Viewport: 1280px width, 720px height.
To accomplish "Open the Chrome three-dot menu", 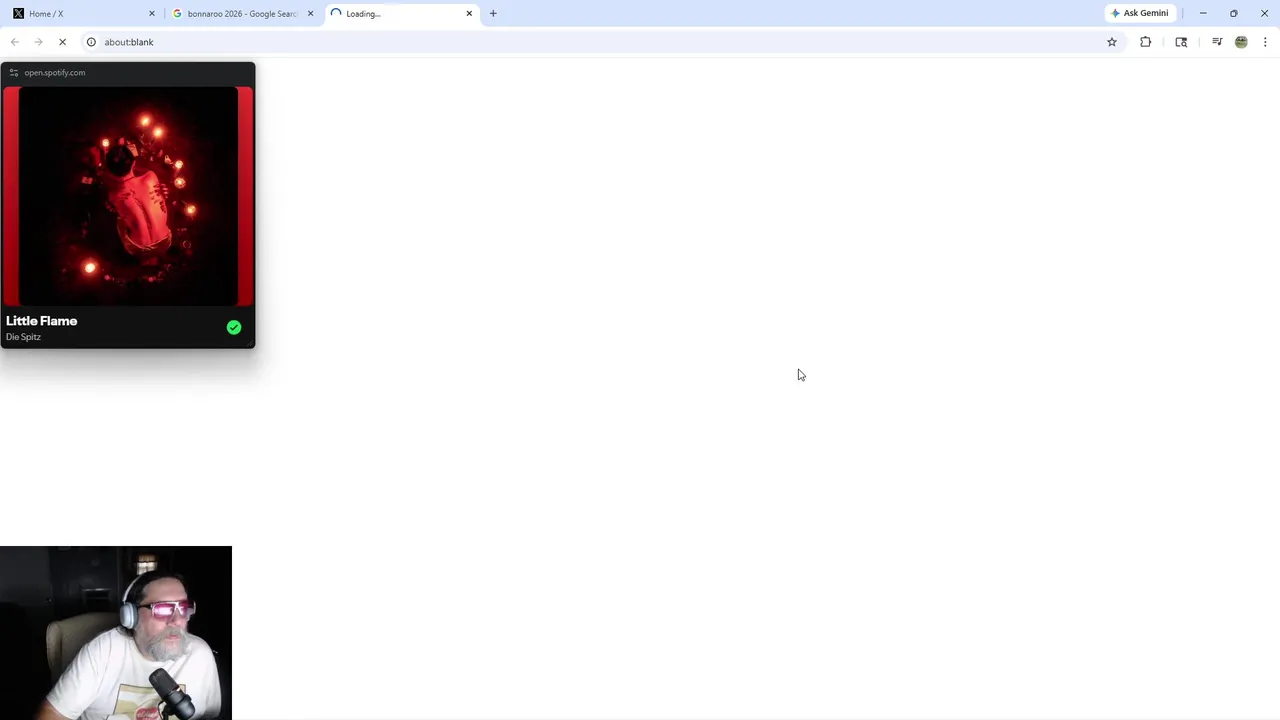I will click(x=1265, y=42).
